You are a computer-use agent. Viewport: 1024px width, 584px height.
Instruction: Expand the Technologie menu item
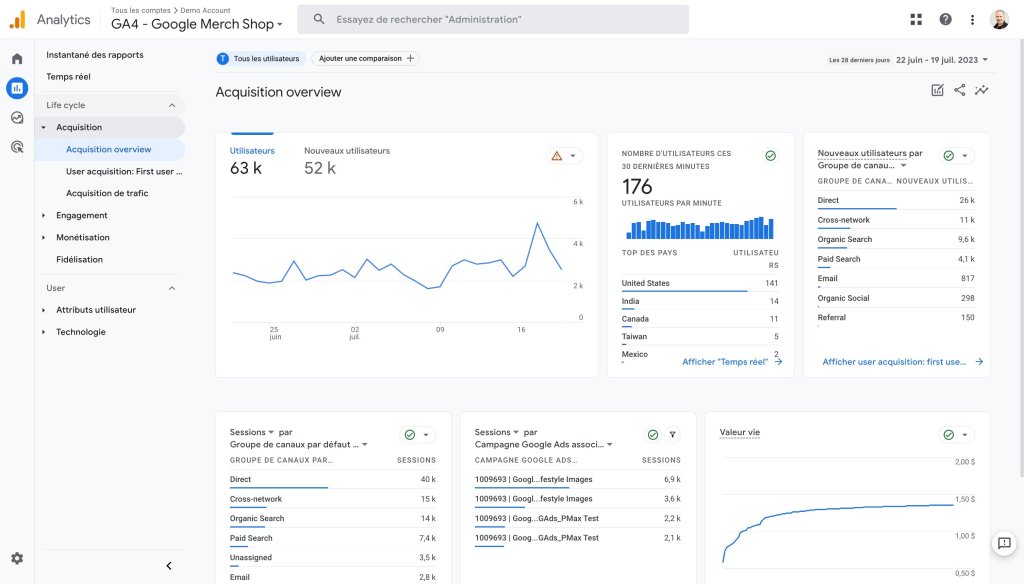point(44,332)
